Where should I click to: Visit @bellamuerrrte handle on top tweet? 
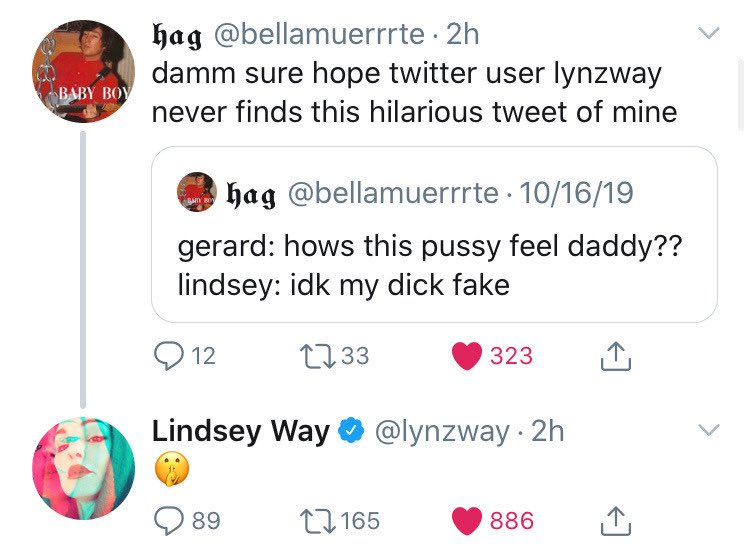click(x=316, y=34)
